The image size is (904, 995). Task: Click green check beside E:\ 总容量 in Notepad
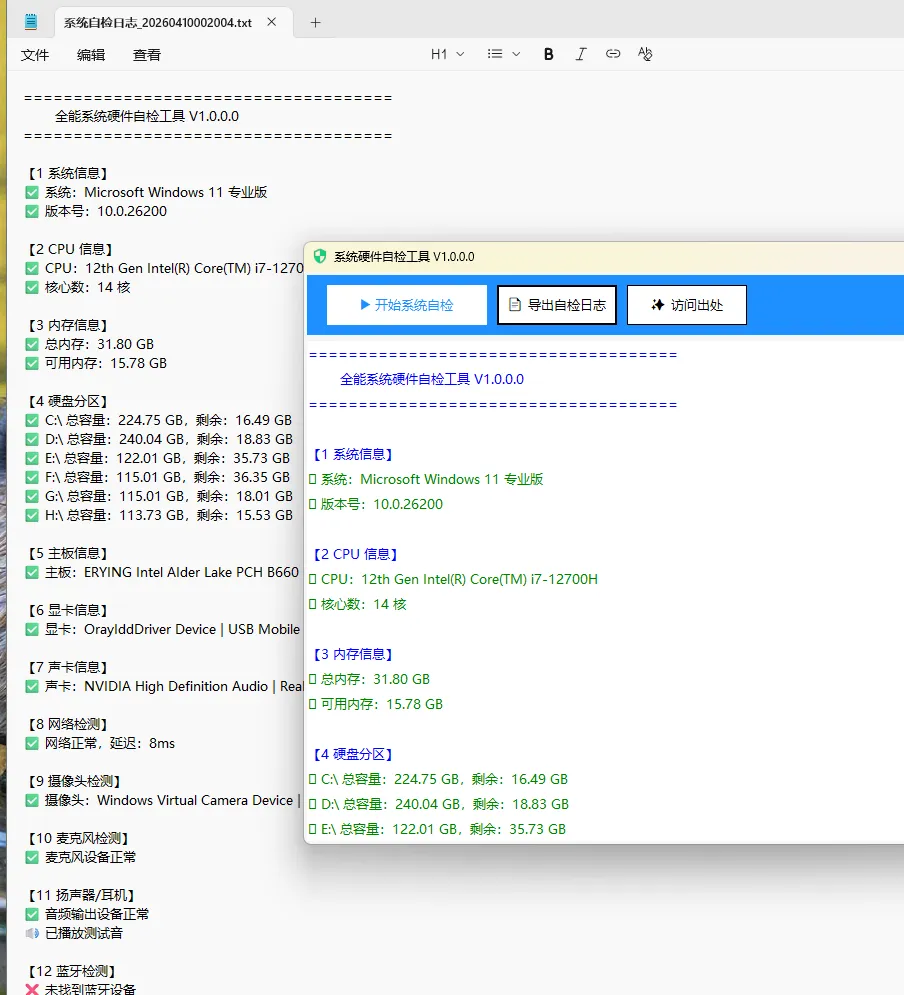pyautogui.click(x=32, y=459)
